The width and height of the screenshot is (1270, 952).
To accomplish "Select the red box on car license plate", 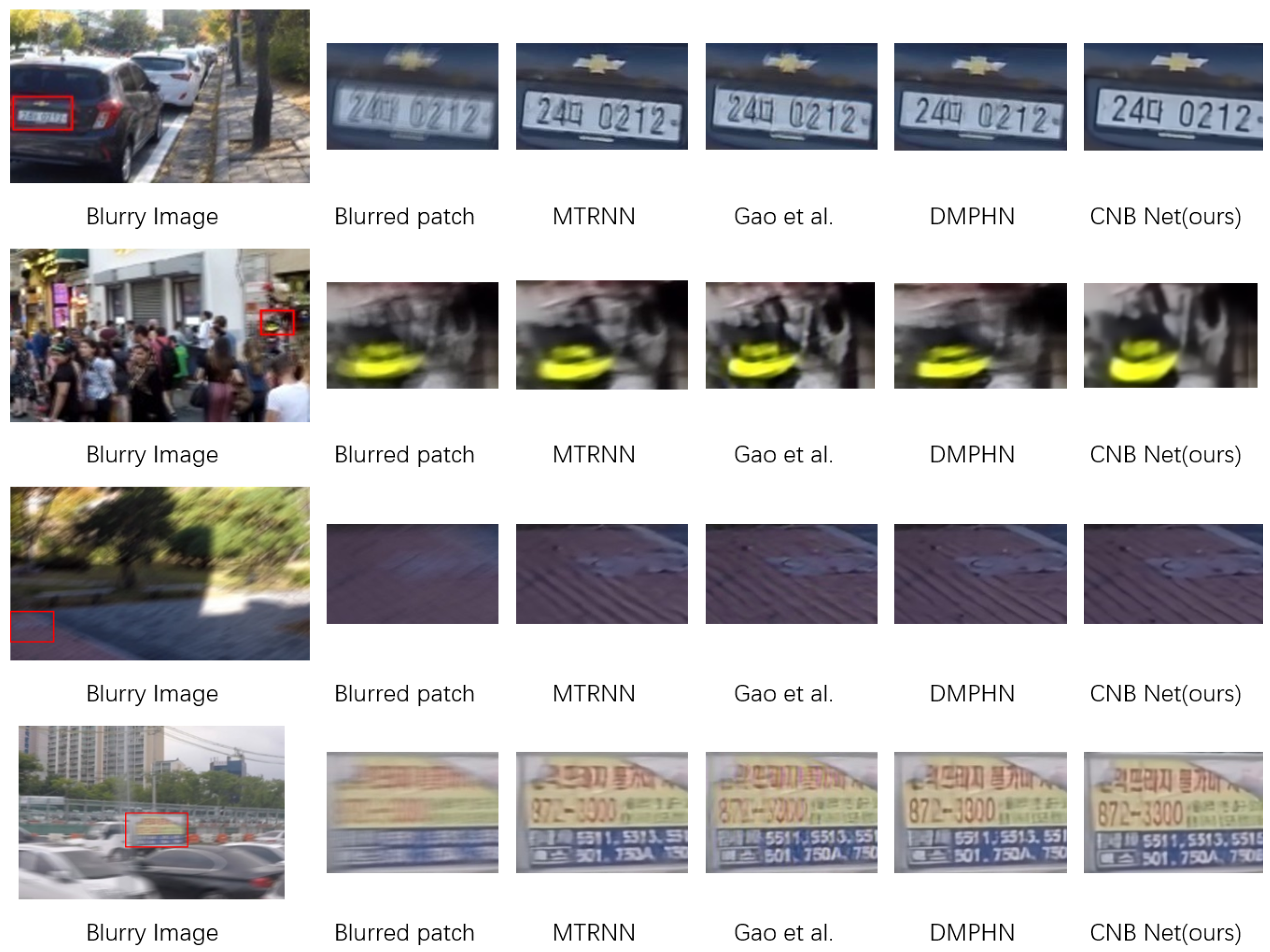I will pos(42,113).
